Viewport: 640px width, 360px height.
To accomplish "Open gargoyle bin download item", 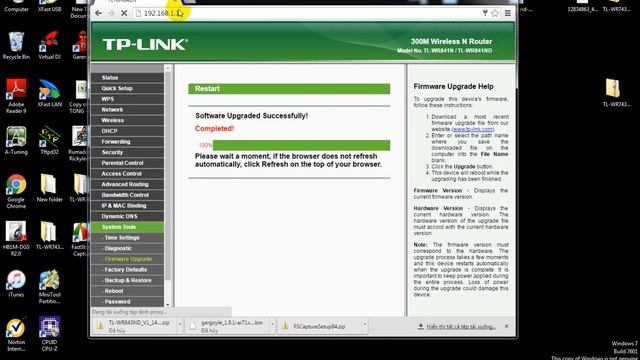I will pos(227,326).
